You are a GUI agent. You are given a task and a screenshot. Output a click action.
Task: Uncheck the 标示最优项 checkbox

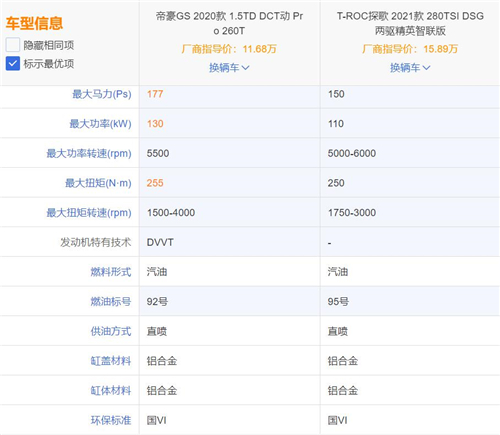coord(13,63)
